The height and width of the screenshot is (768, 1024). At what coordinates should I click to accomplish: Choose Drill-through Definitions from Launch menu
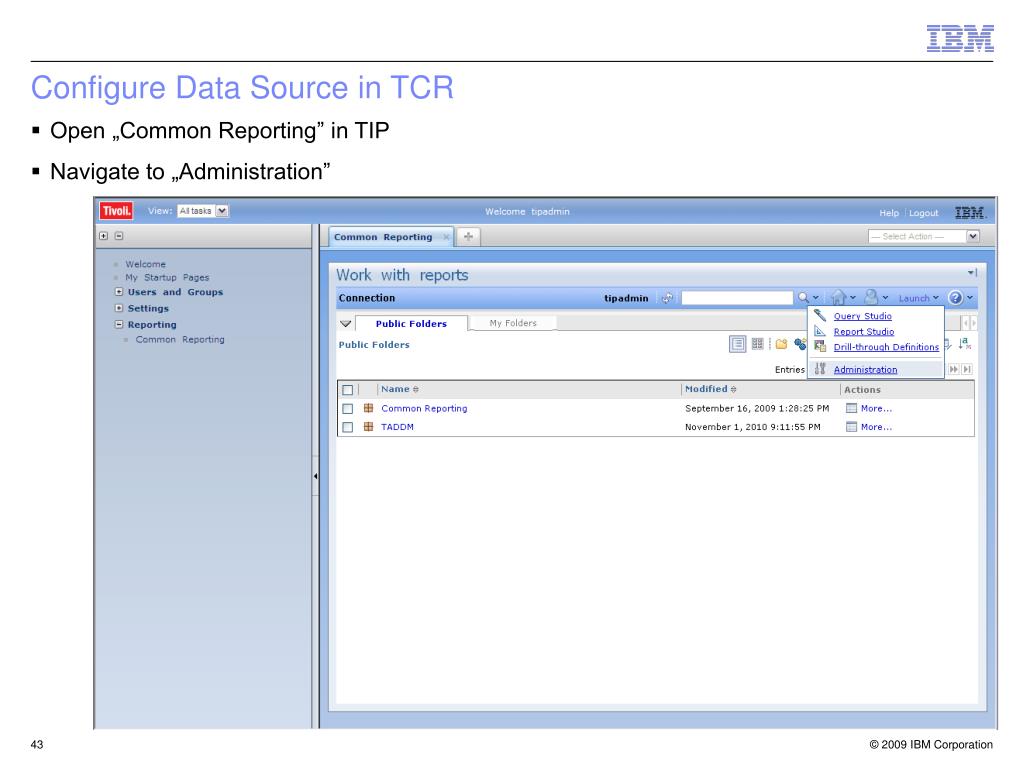pyautogui.click(x=886, y=347)
